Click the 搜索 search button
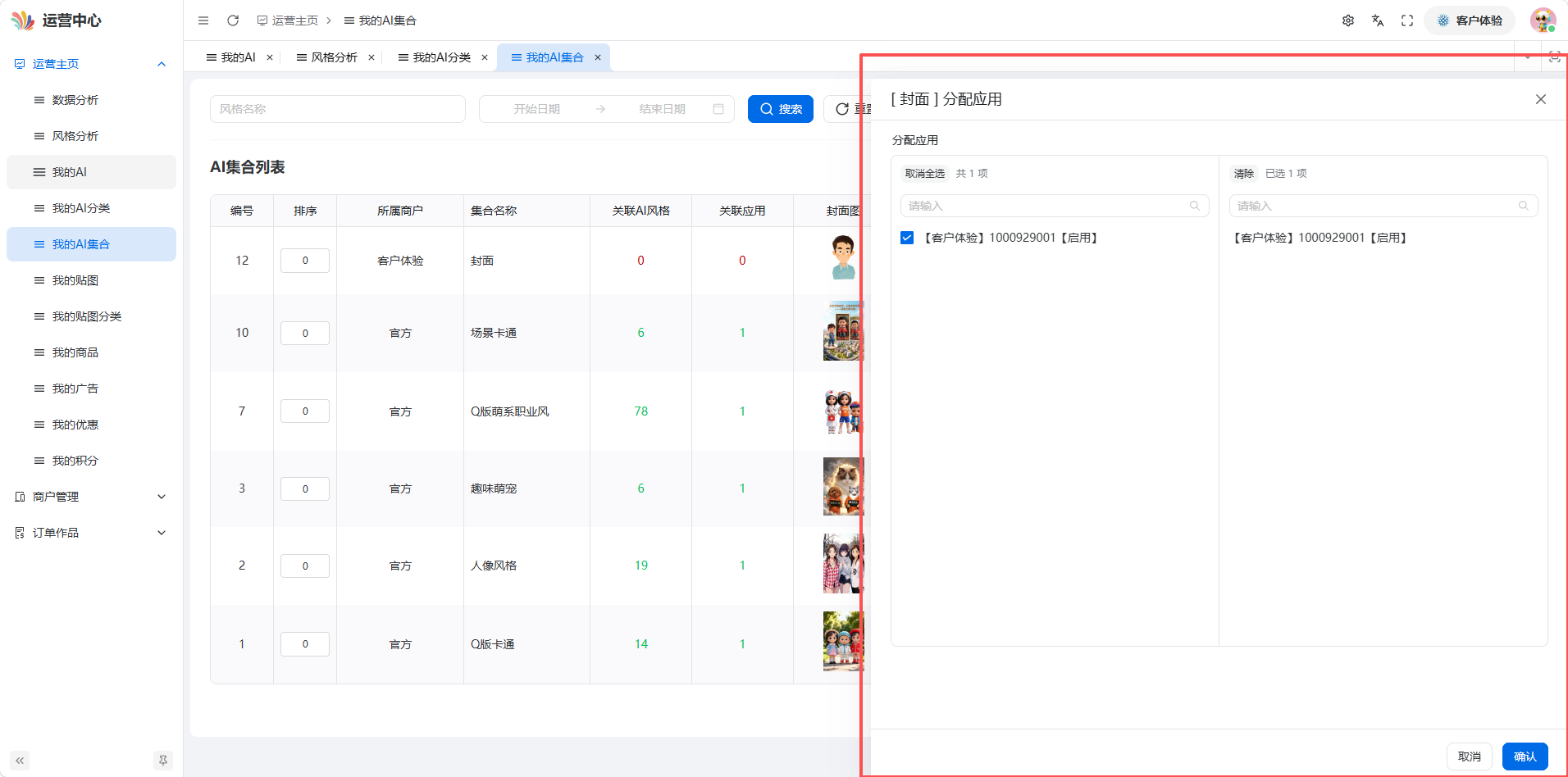 tap(781, 109)
